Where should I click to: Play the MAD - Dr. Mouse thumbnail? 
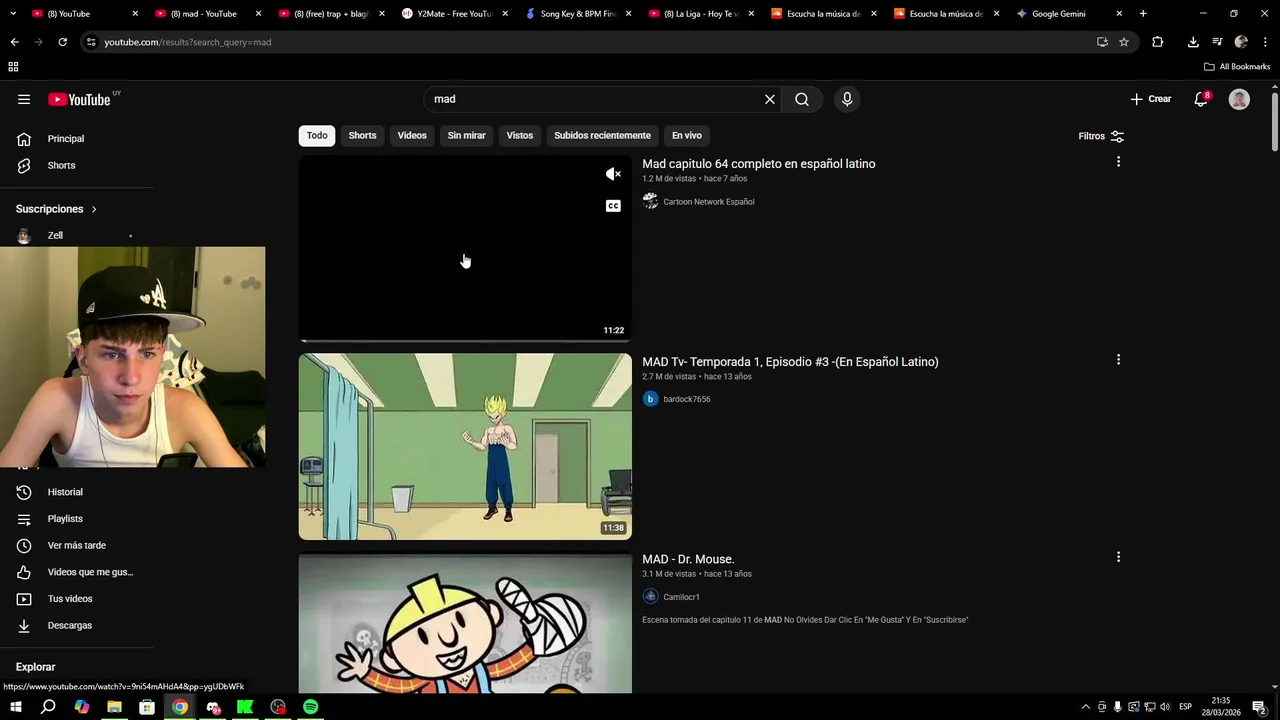click(x=465, y=624)
